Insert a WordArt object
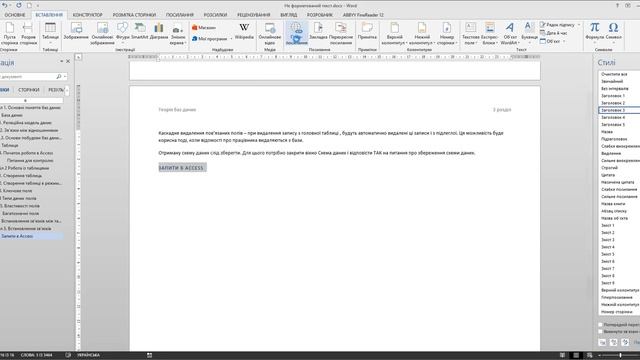Viewport: 640px width, 360px height. click(x=509, y=33)
